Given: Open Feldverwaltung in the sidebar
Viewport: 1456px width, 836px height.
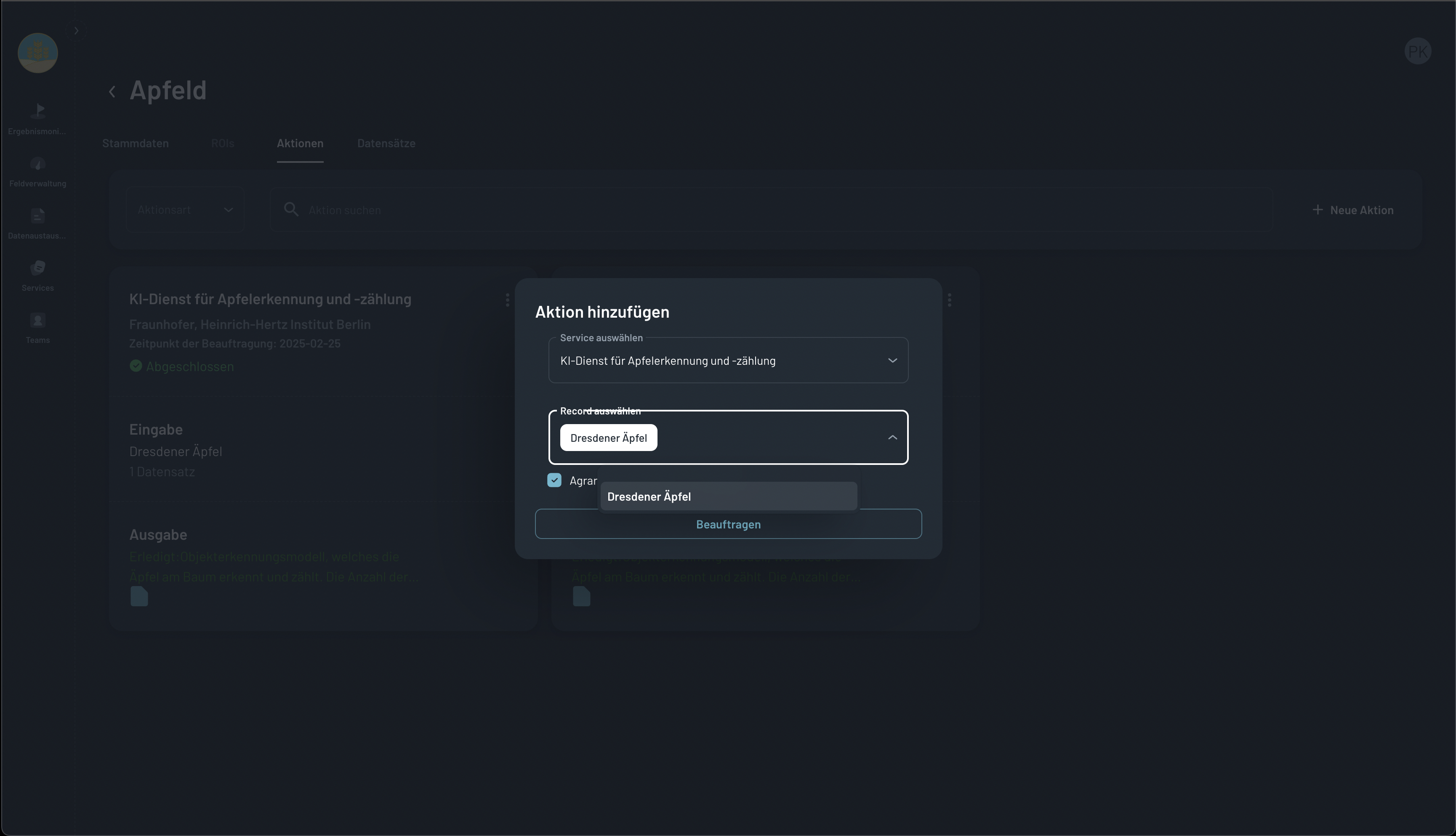Looking at the screenshot, I should [x=37, y=172].
